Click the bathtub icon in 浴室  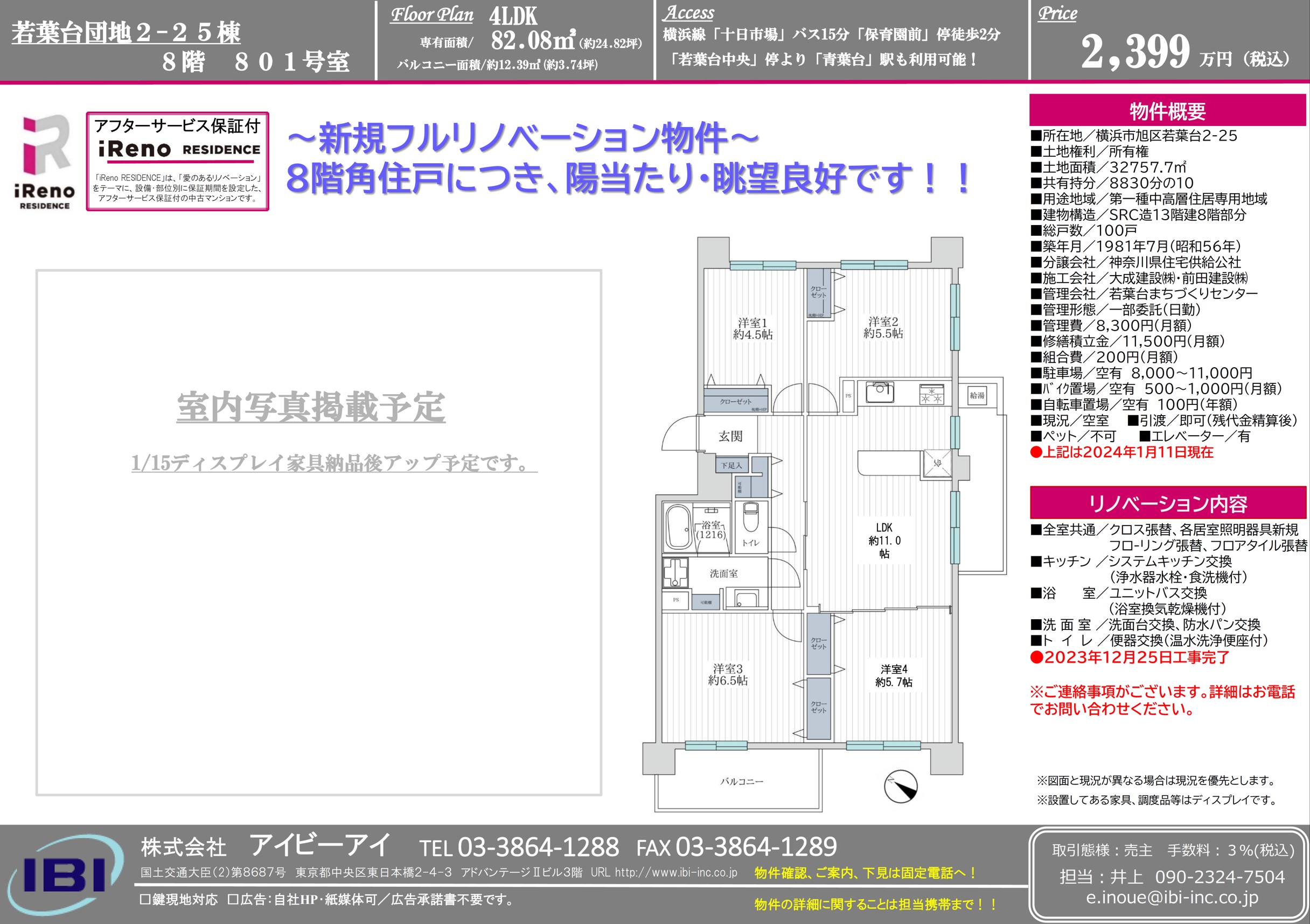pos(678,527)
